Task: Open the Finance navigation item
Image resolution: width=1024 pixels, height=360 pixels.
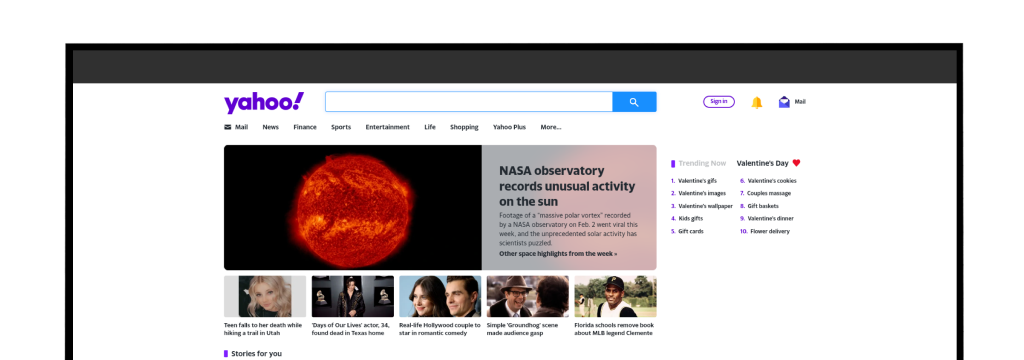Action: (305, 127)
